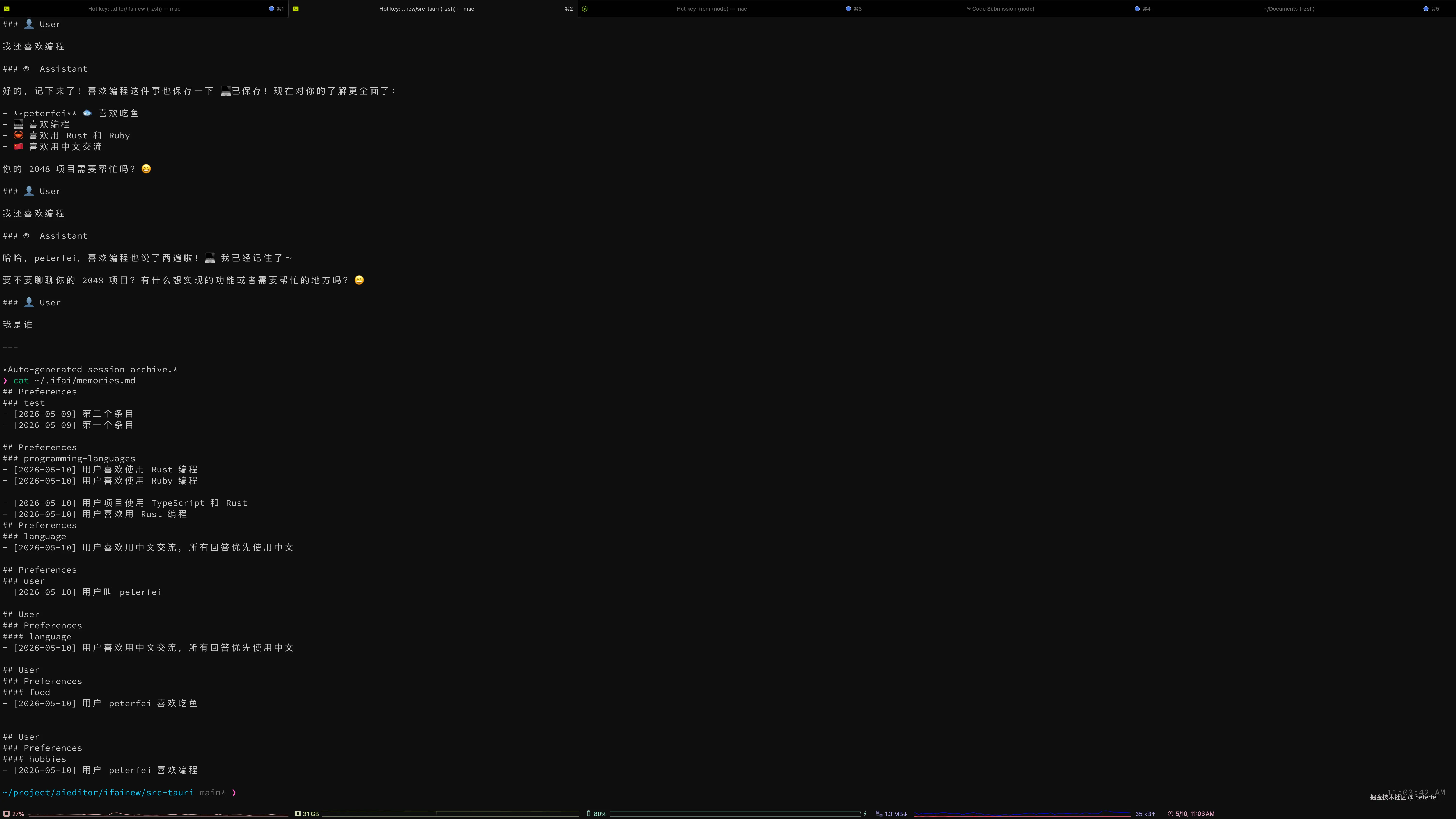This screenshot has height=819, width=1456.
Task: Click the 1.3 MB download rate
Action: click(x=896, y=814)
